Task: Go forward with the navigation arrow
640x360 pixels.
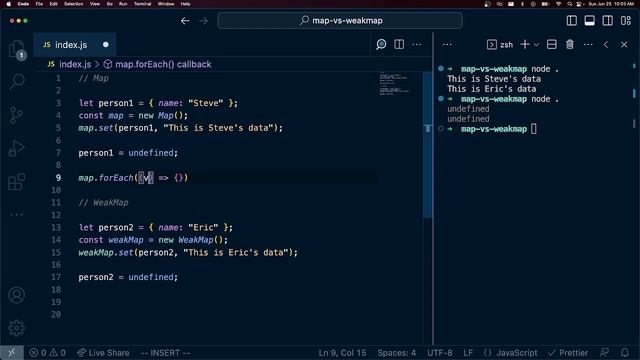Action: 203,21
